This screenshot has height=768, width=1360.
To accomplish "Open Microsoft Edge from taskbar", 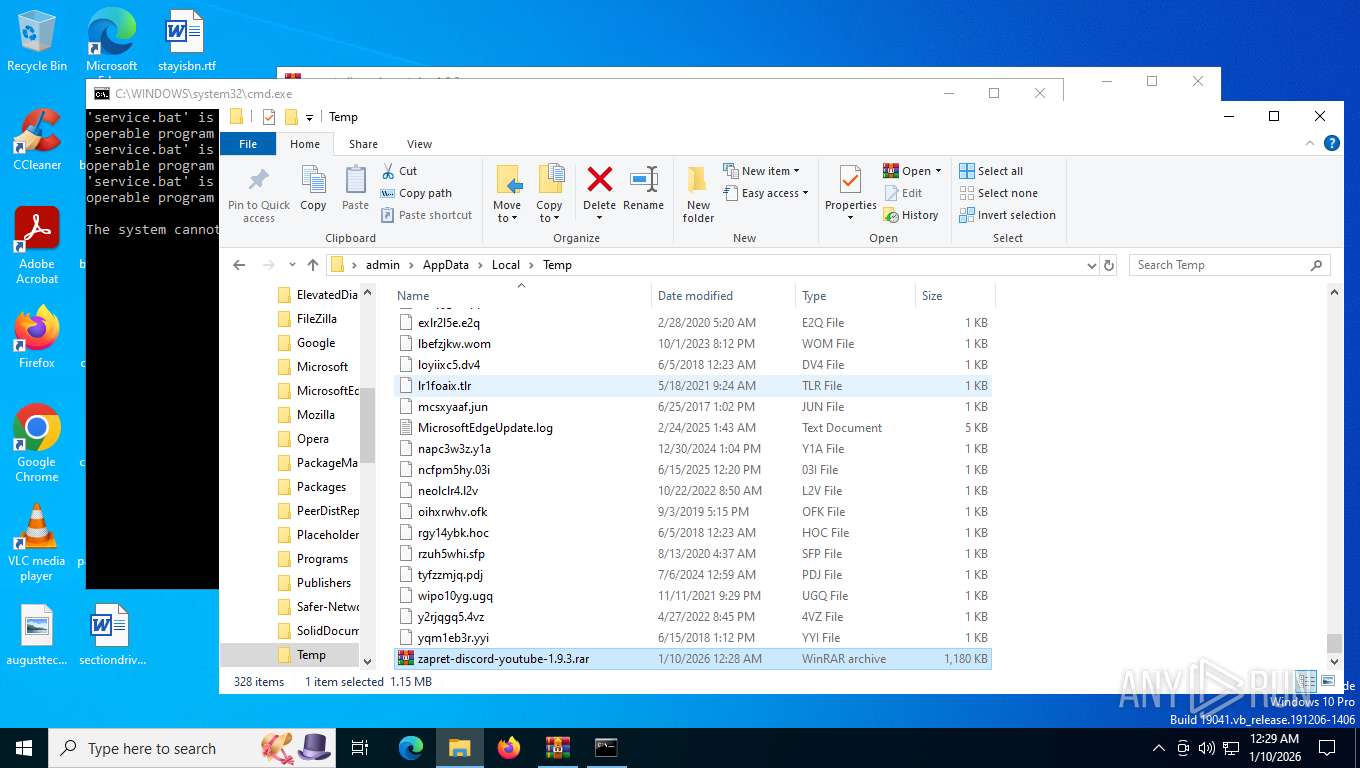I will pos(411,747).
